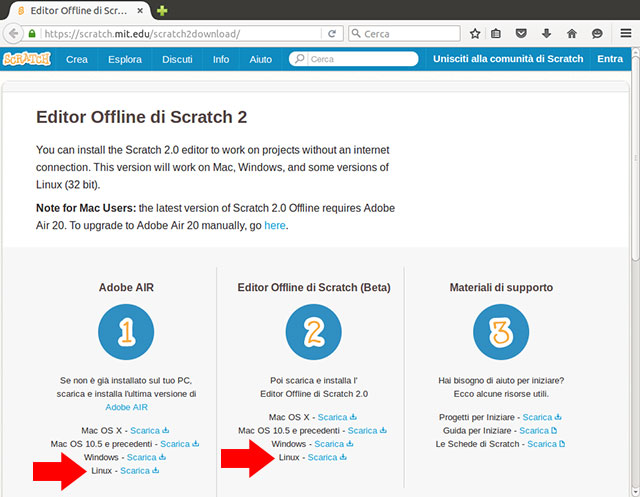Download Le Schede di Scratch via Scarica
Viewport: 640px width, 497px height.
pos(546,444)
